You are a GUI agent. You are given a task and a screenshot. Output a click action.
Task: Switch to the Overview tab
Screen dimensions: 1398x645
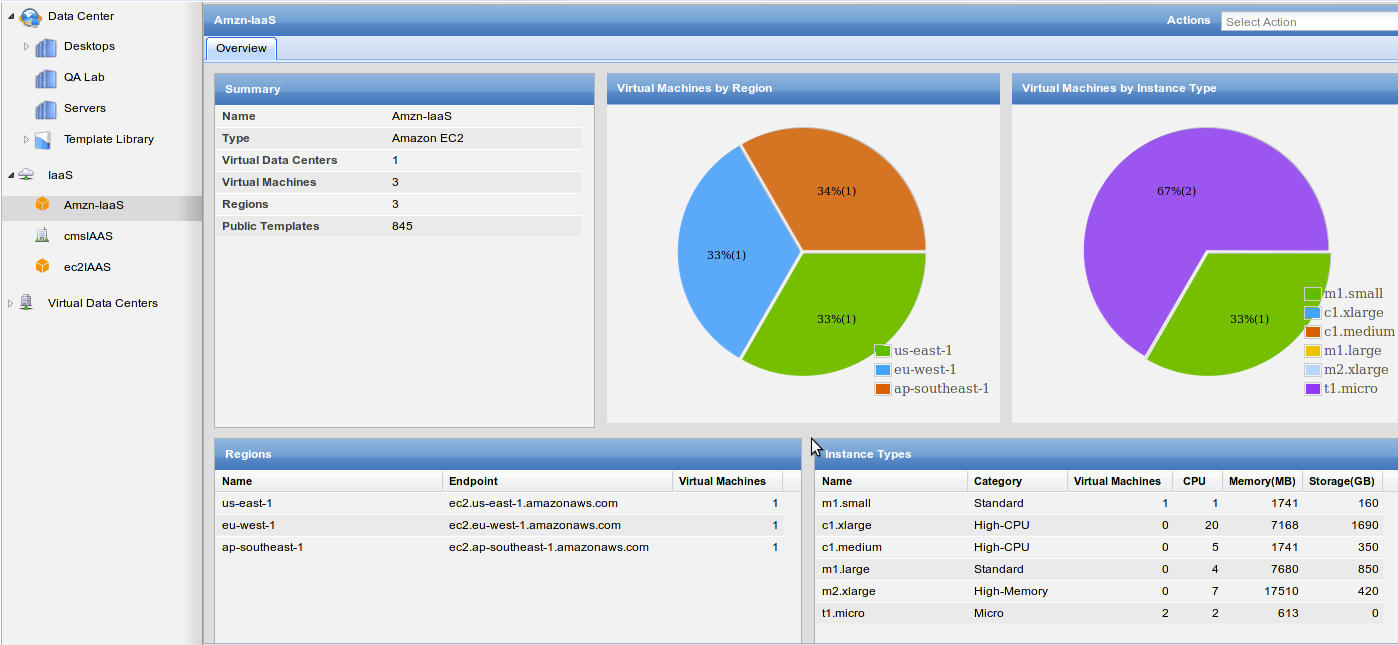241,48
